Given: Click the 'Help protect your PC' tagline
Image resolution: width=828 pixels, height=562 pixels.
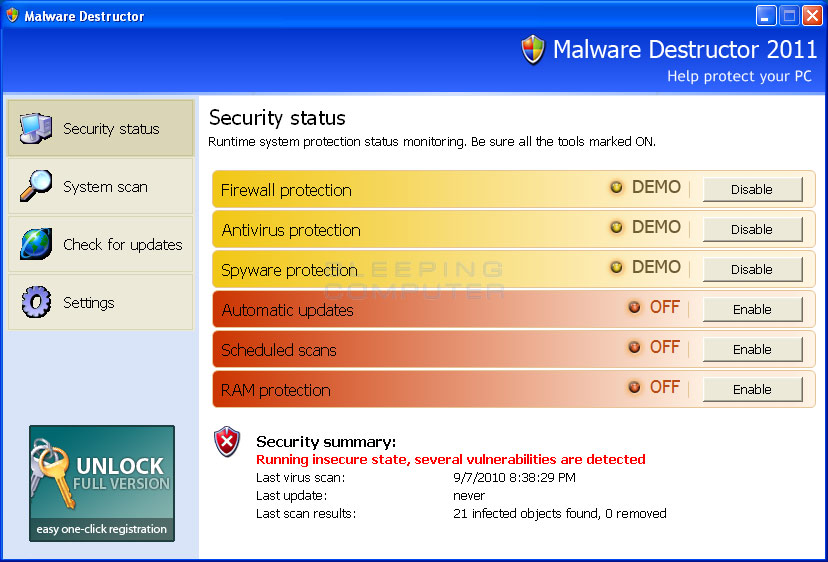Looking at the screenshot, I should coord(739,77).
